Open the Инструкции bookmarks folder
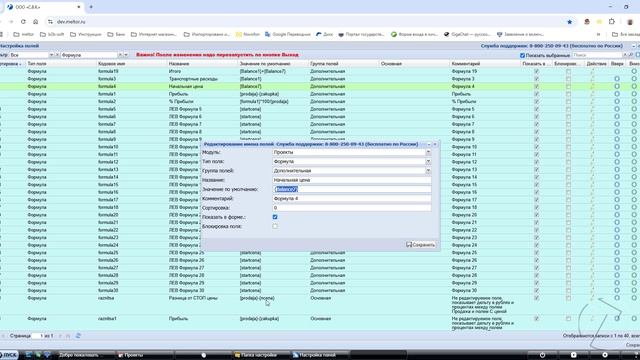 (x=86, y=34)
